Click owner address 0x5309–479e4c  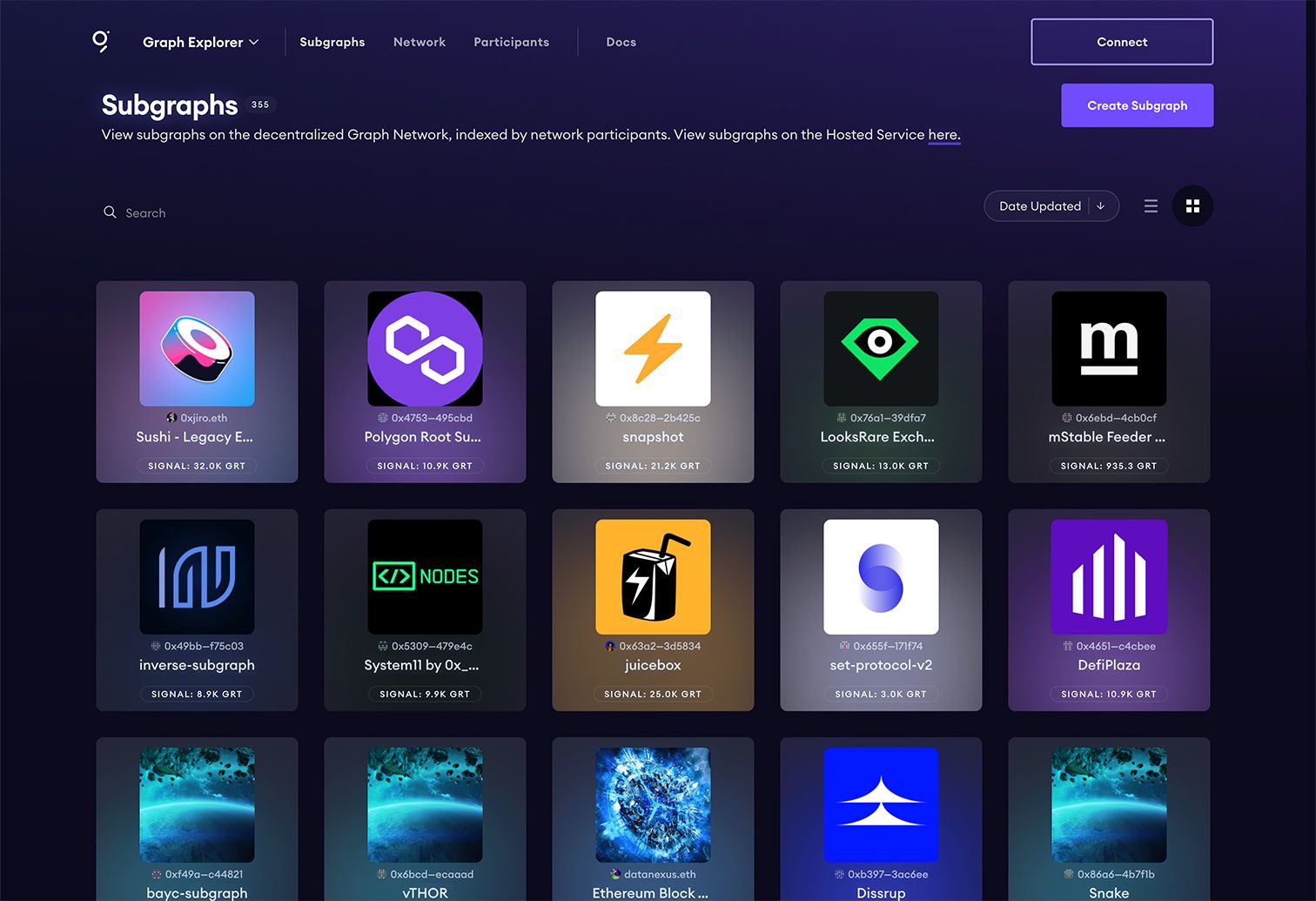pyautogui.click(x=432, y=646)
